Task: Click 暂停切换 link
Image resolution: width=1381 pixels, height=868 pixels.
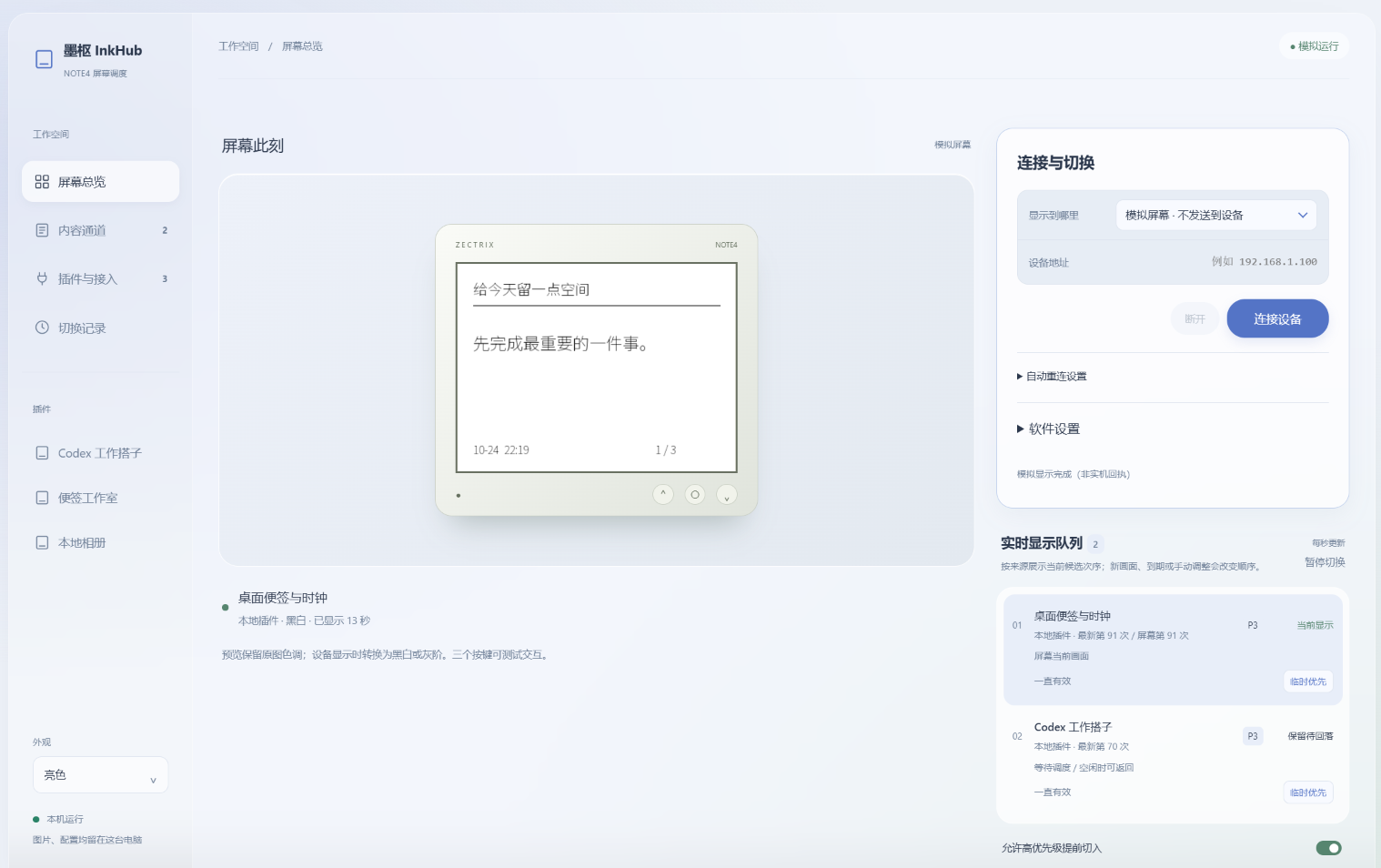Action: tap(1325, 562)
